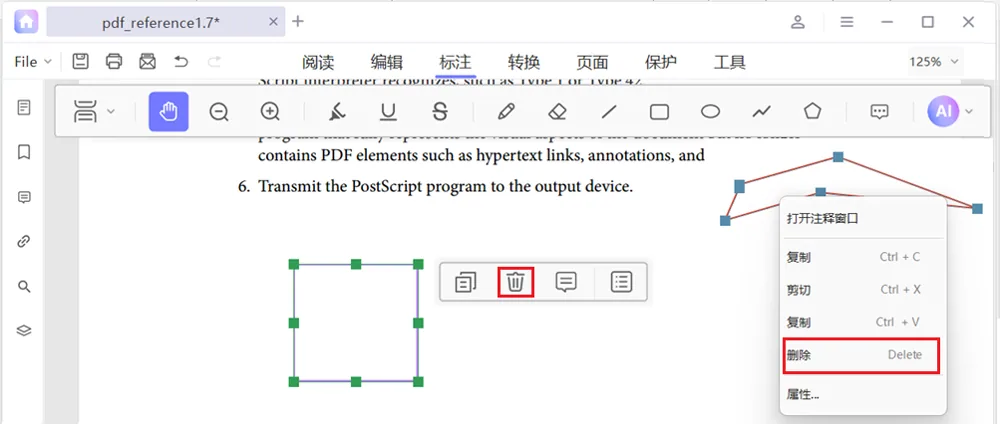Select the highlight text tool

(337, 112)
